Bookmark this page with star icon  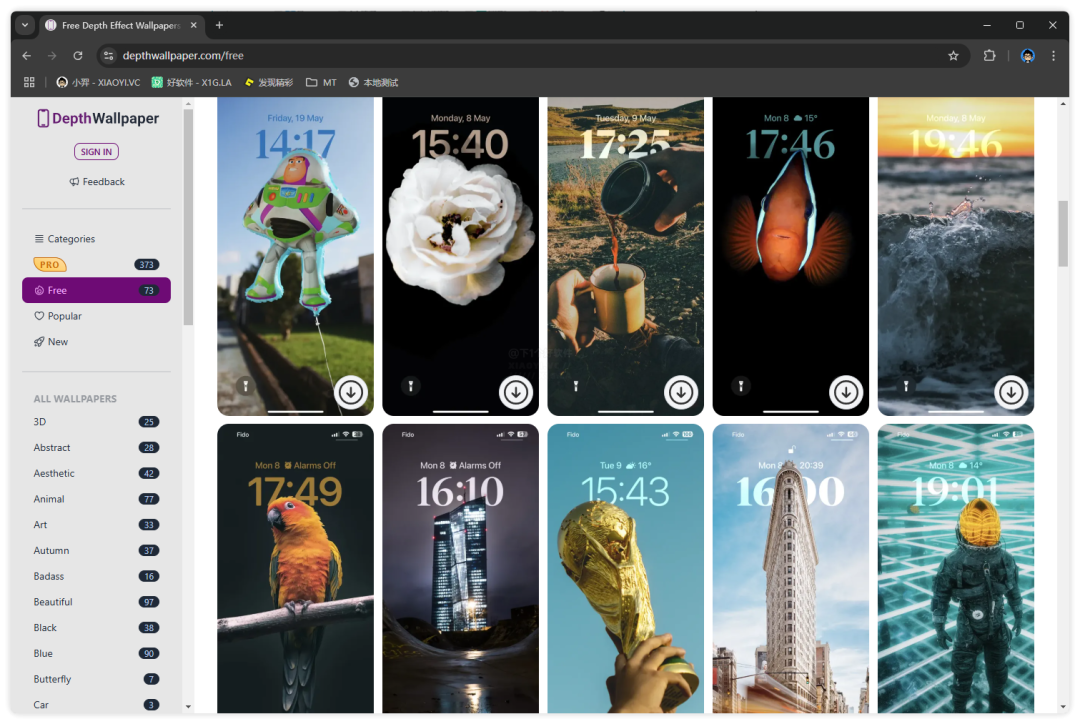coord(953,56)
